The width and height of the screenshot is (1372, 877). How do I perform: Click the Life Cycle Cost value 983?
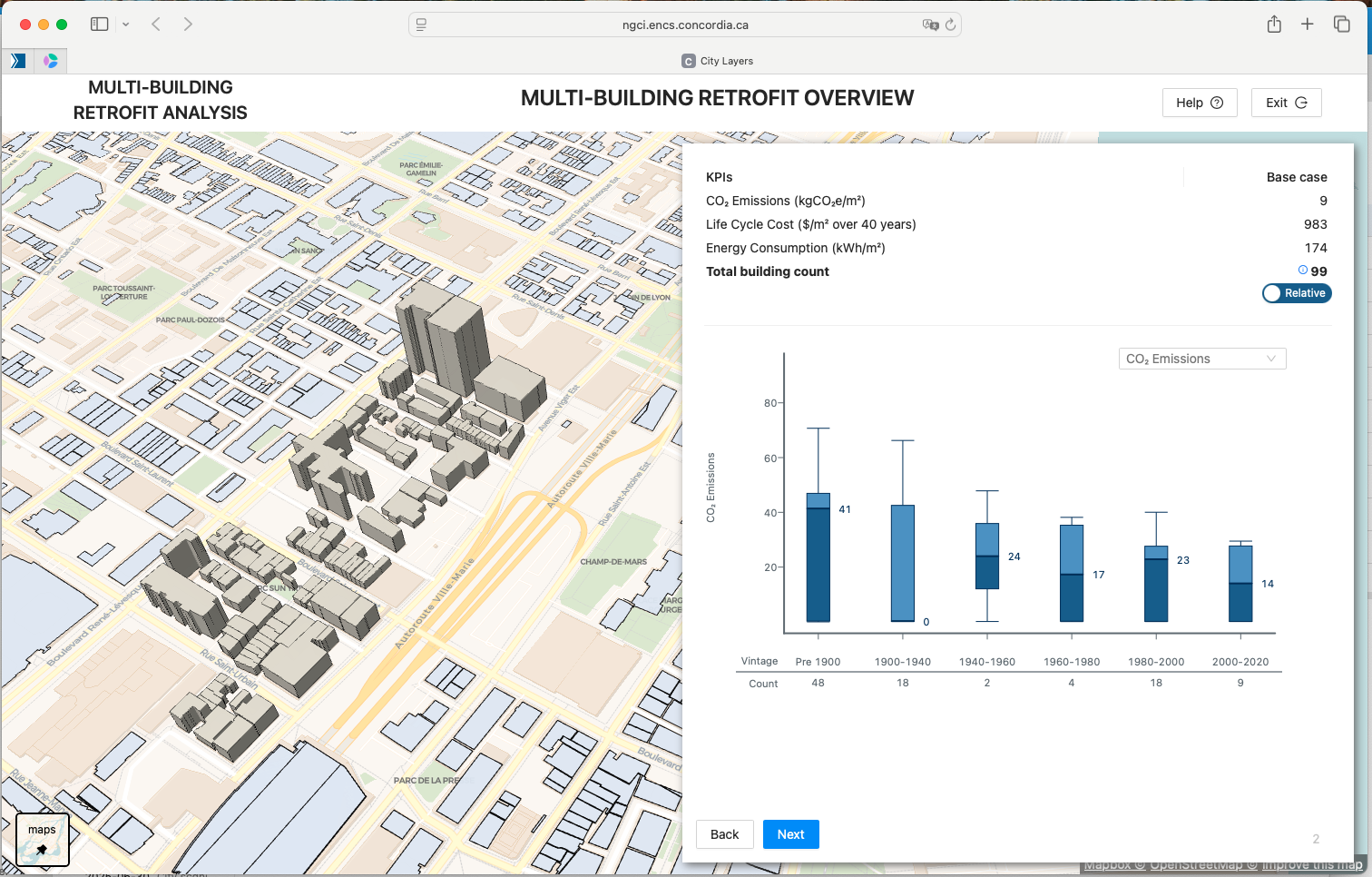point(1316,224)
